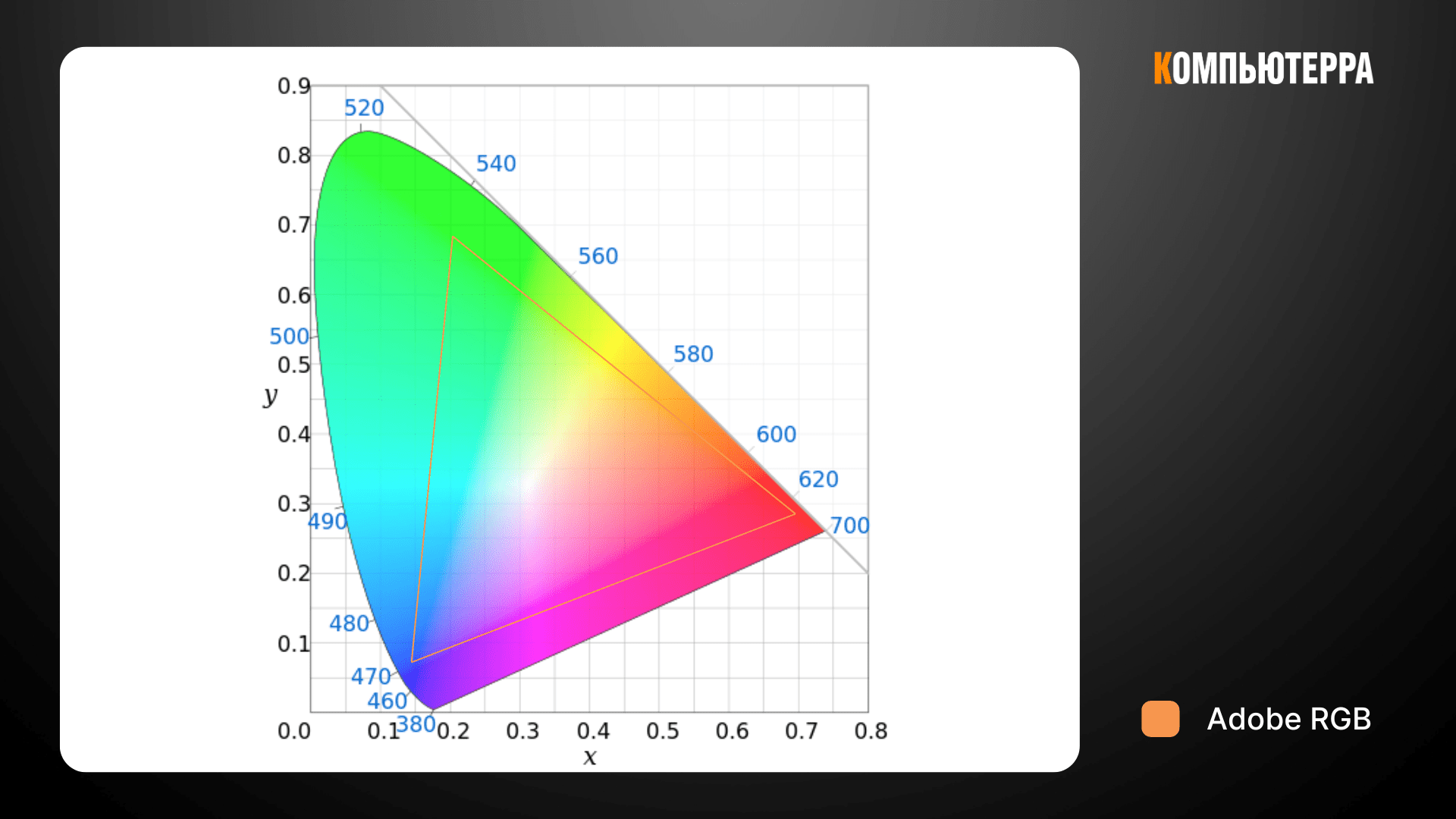
Task: Click the 0.3 y-axis tick label
Action: coord(294,504)
